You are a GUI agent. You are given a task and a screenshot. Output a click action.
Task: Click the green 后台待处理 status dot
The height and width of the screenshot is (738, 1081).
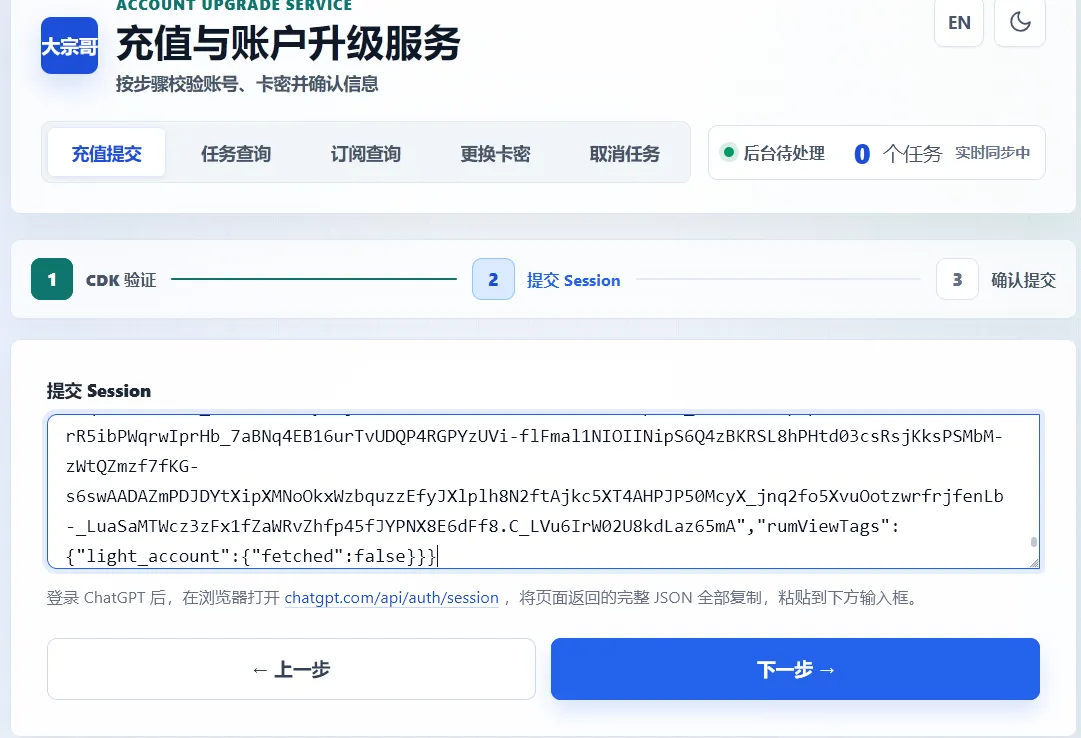click(x=728, y=152)
